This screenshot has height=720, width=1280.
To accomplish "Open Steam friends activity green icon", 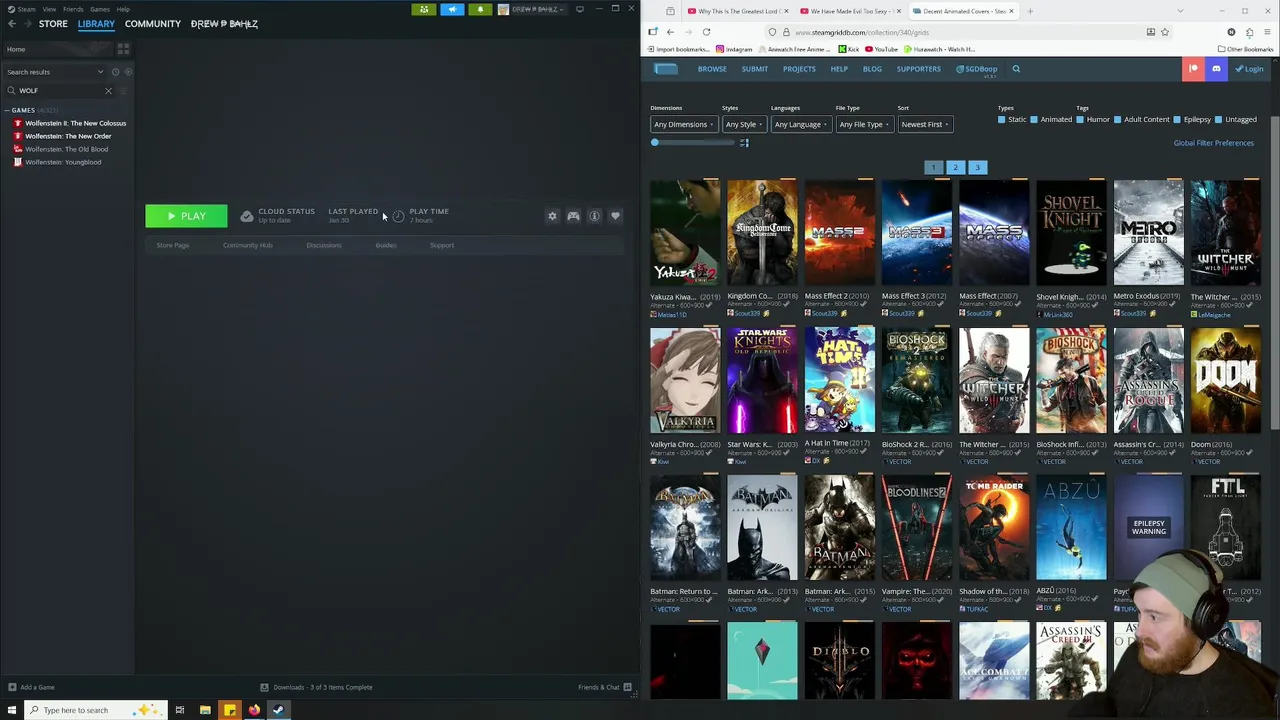I will (424, 9).
